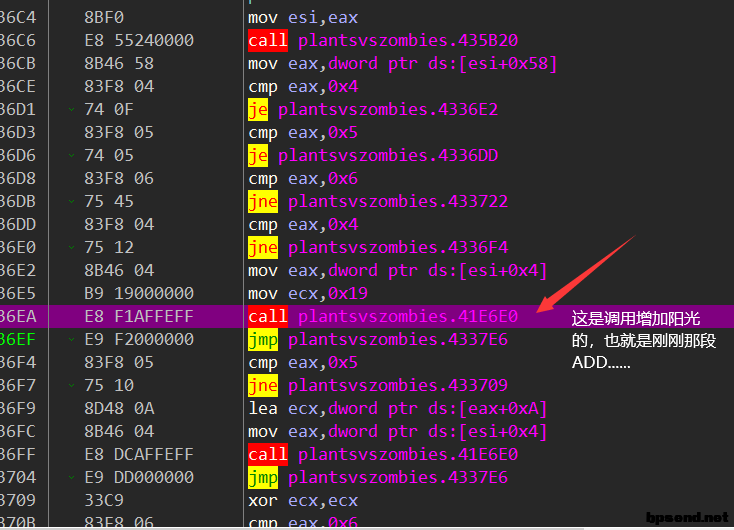Click the bytes 'E8 F1AFFEFF' cell
Image resolution: width=734 pixels, height=530 pixels.
139,317
